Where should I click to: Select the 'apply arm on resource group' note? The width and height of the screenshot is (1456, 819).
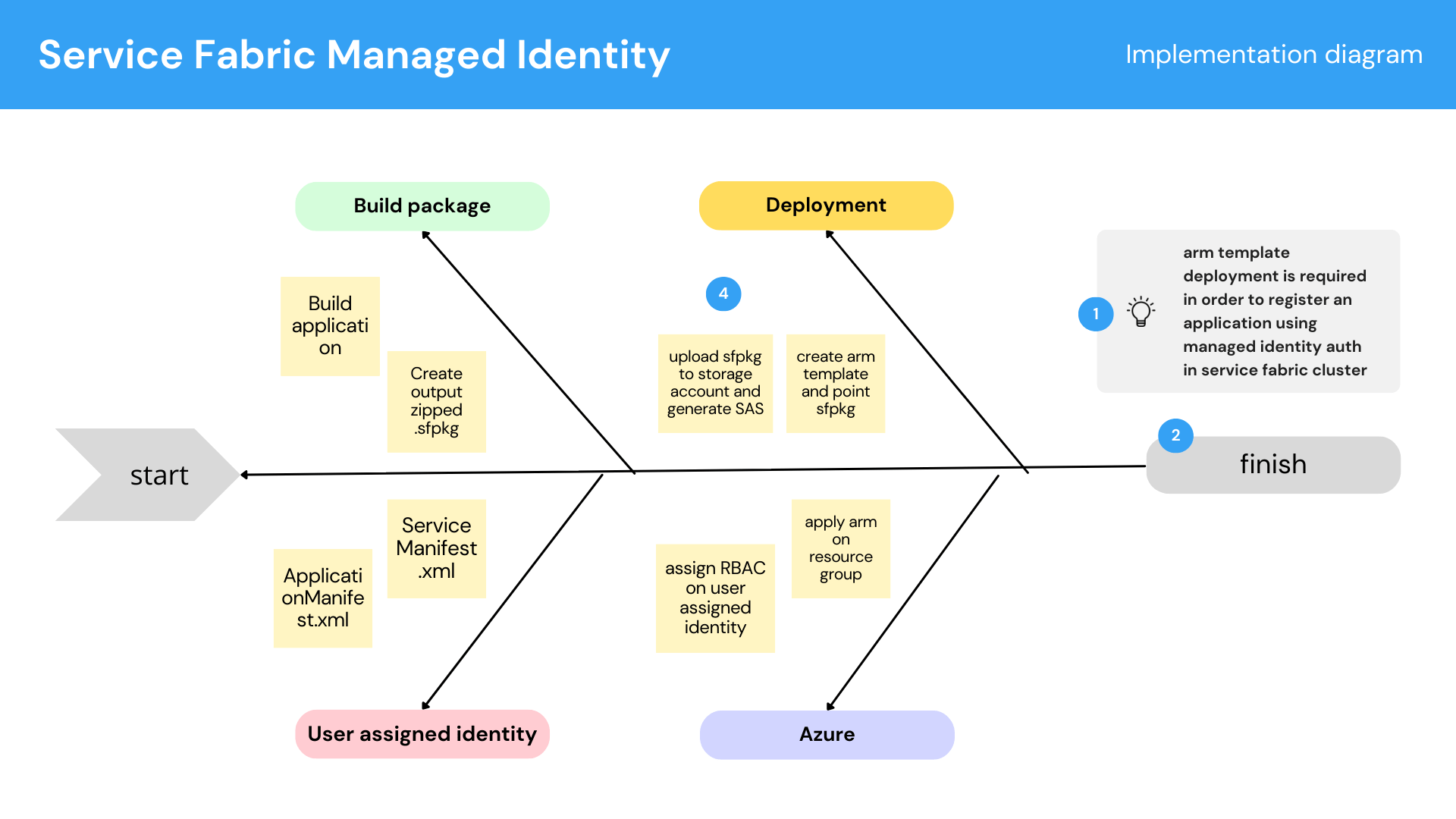click(841, 549)
